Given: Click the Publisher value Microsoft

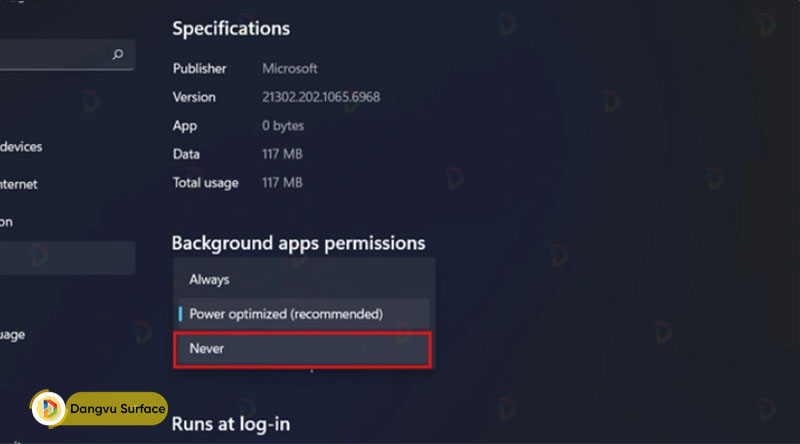Looking at the screenshot, I should 289,69.
